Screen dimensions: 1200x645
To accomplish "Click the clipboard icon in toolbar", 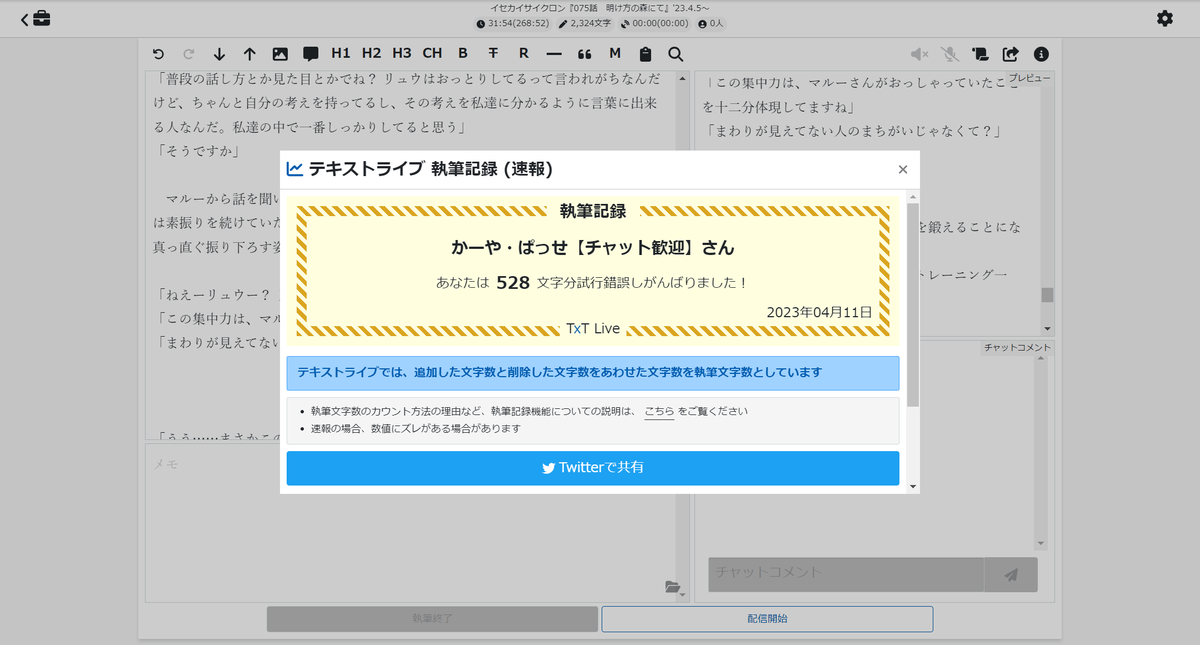I will point(645,54).
